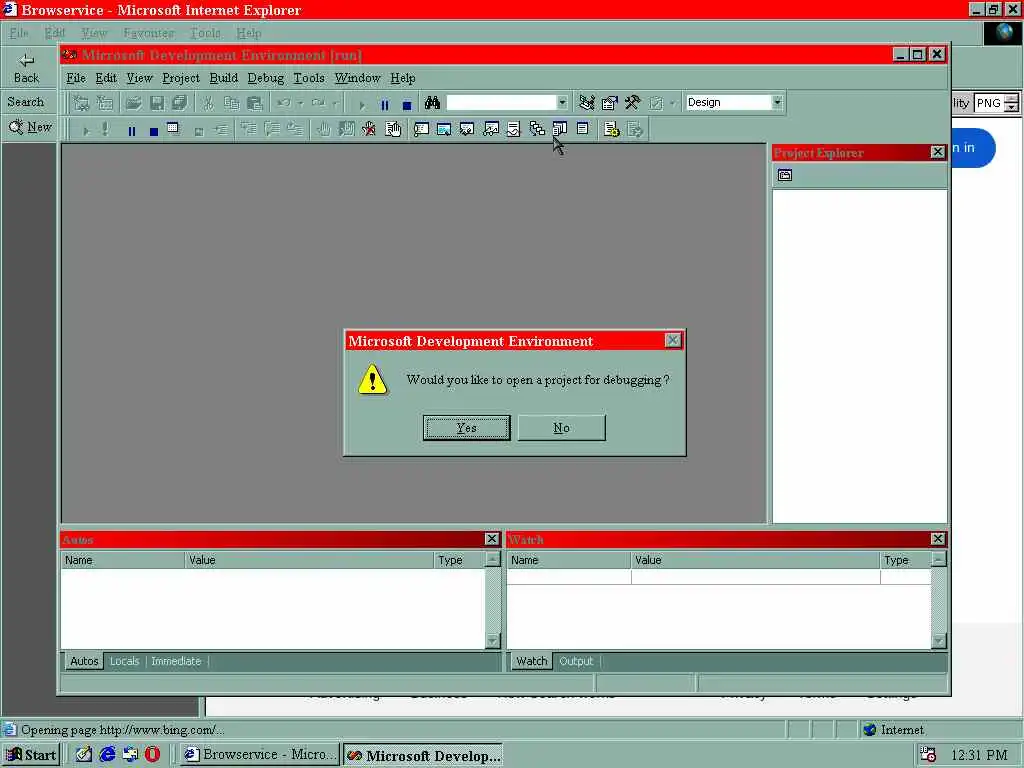The height and width of the screenshot is (768, 1024).
Task: Click the End stop button on Debug toolbar
Action: click(x=154, y=131)
